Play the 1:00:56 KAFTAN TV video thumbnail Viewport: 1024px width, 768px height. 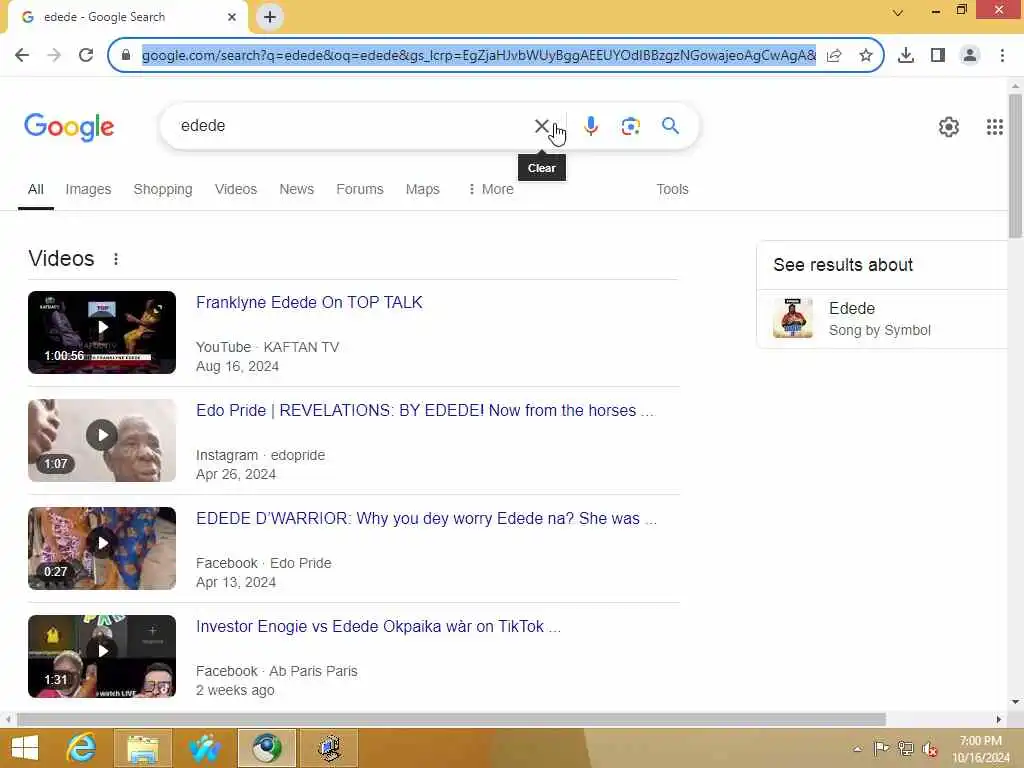[102, 332]
